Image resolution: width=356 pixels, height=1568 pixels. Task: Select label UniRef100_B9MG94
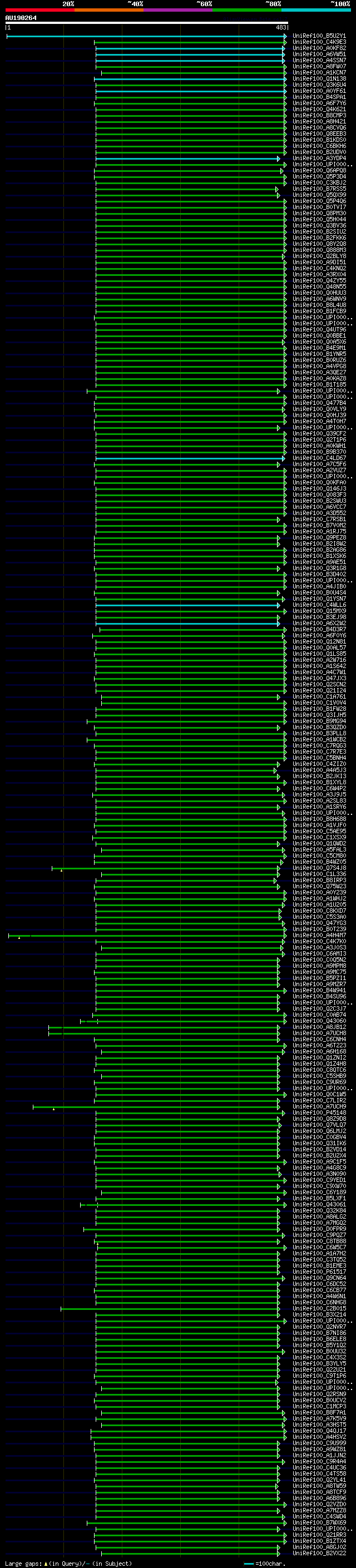tap(319, 721)
